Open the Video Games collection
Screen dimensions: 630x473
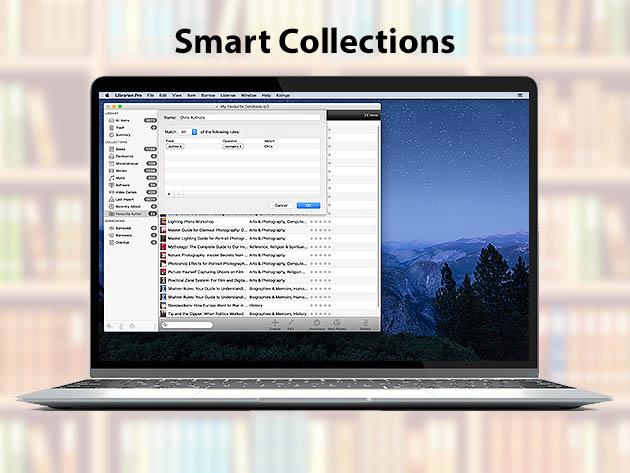click(131, 192)
